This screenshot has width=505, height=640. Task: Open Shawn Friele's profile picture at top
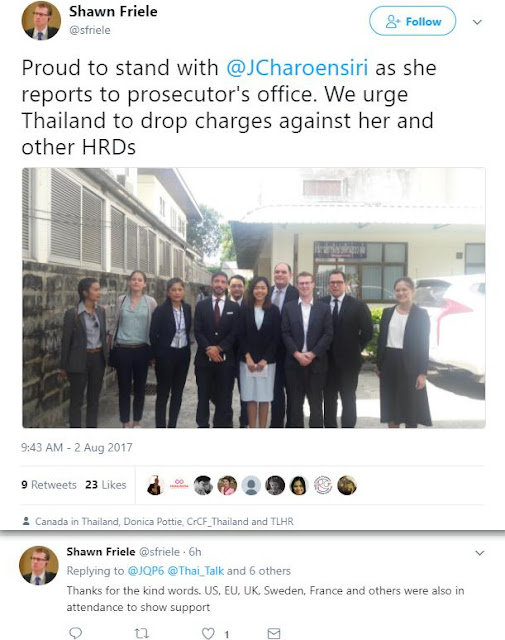[x=41, y=20]
